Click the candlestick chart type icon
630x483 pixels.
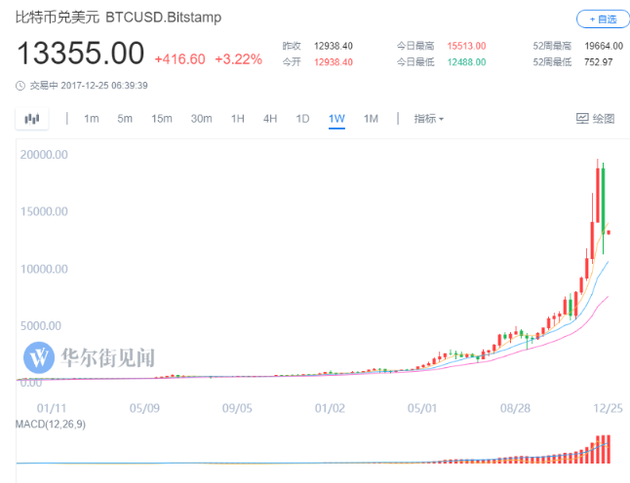click(32, 119)
